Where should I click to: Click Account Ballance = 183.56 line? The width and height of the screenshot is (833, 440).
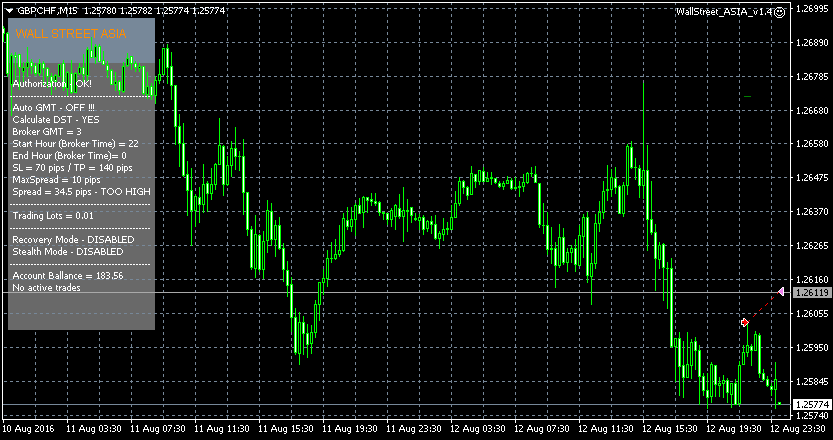pos(67,275)
